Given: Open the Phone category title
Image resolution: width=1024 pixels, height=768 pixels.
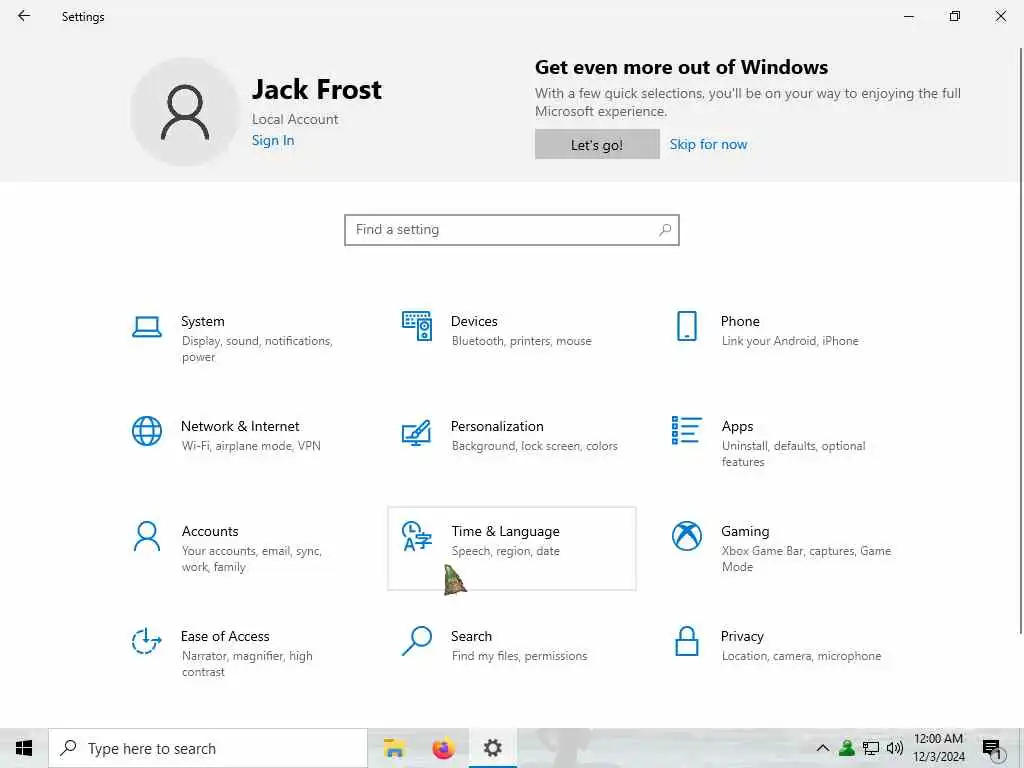Looking at the screenshot, I should [x=740, y=321].
